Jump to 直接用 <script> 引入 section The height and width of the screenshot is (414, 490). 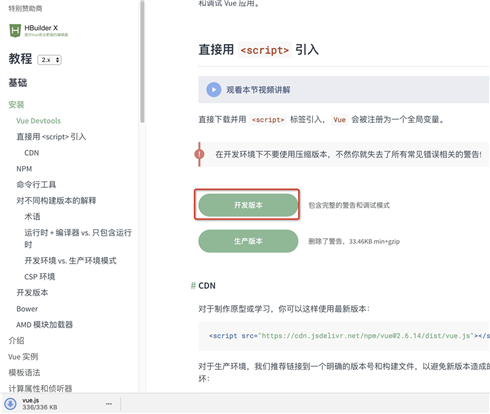coord(51,137)
